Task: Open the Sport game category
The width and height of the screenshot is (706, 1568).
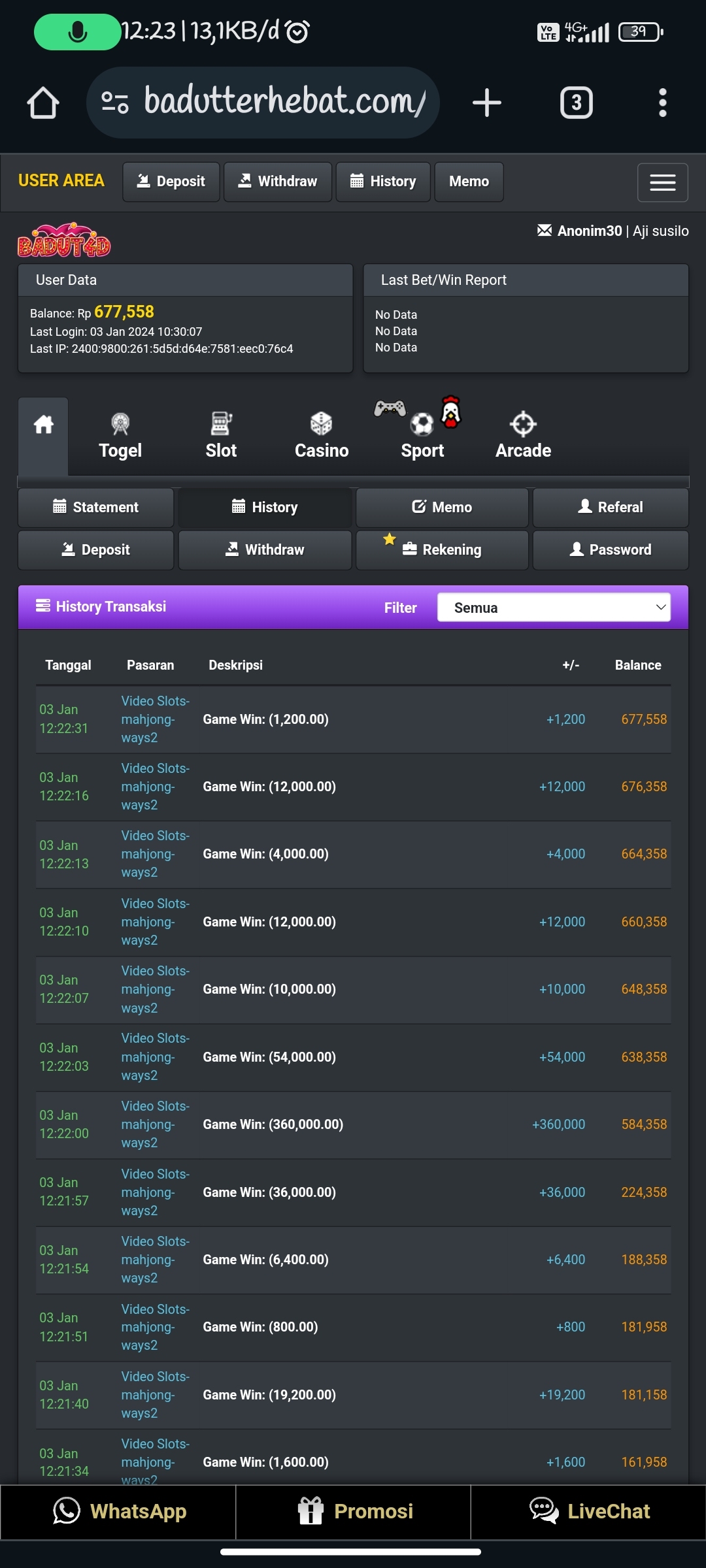Action: point(422,436)
